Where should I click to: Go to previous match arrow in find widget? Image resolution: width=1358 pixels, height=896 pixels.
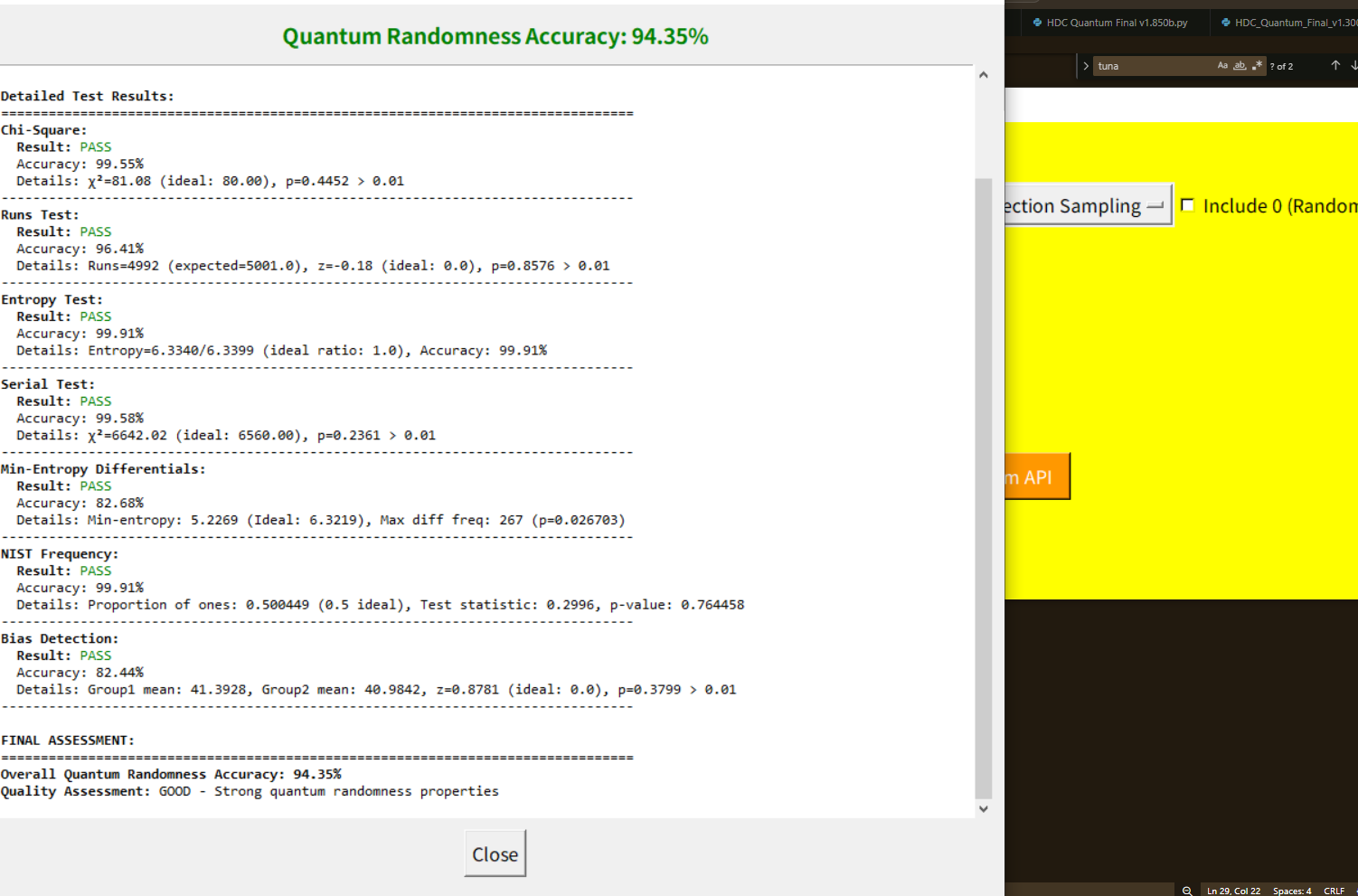pos(1335,65)
